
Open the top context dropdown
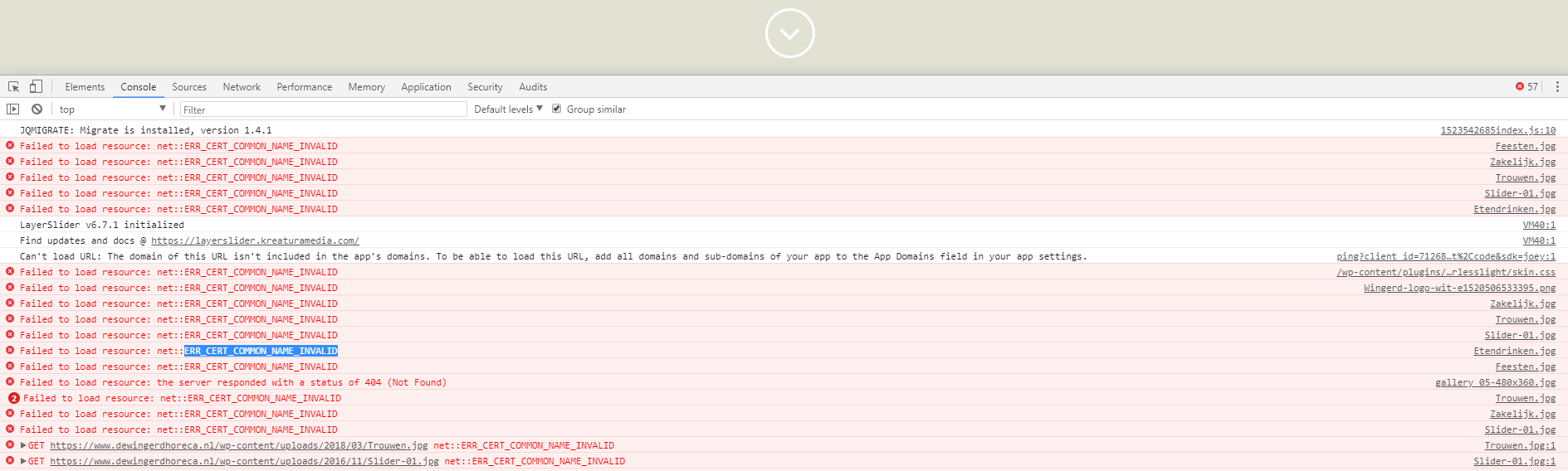[112, 109]
